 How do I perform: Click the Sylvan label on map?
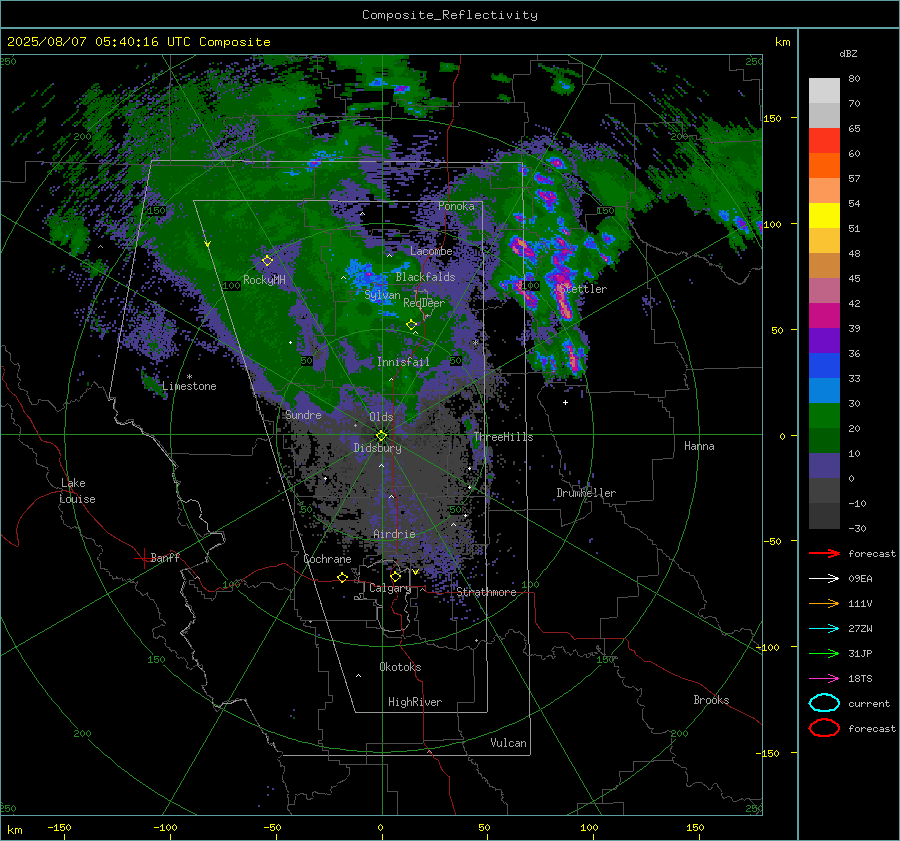coord(382,295)
